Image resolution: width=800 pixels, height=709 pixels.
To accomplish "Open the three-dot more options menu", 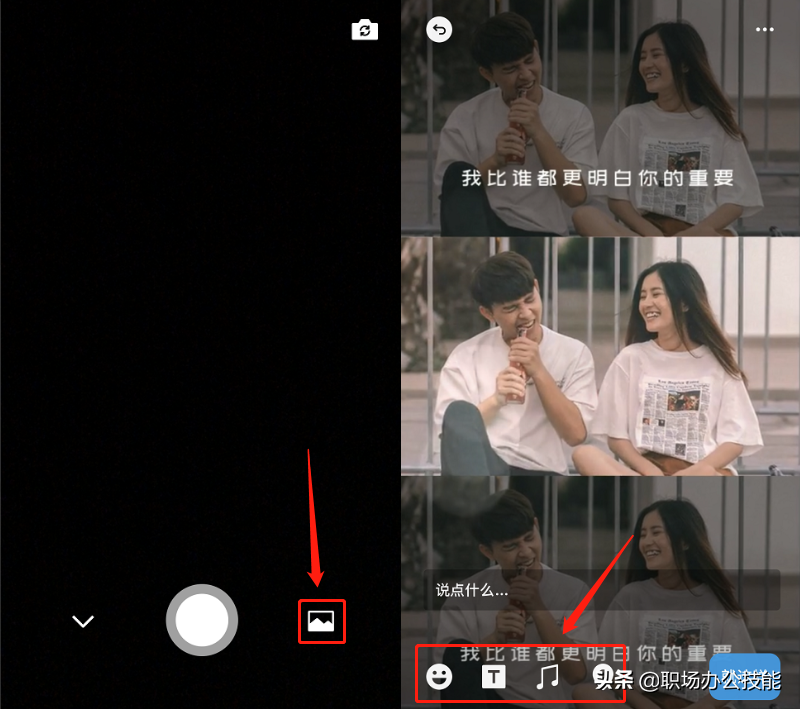I will (x=765, y=30).
